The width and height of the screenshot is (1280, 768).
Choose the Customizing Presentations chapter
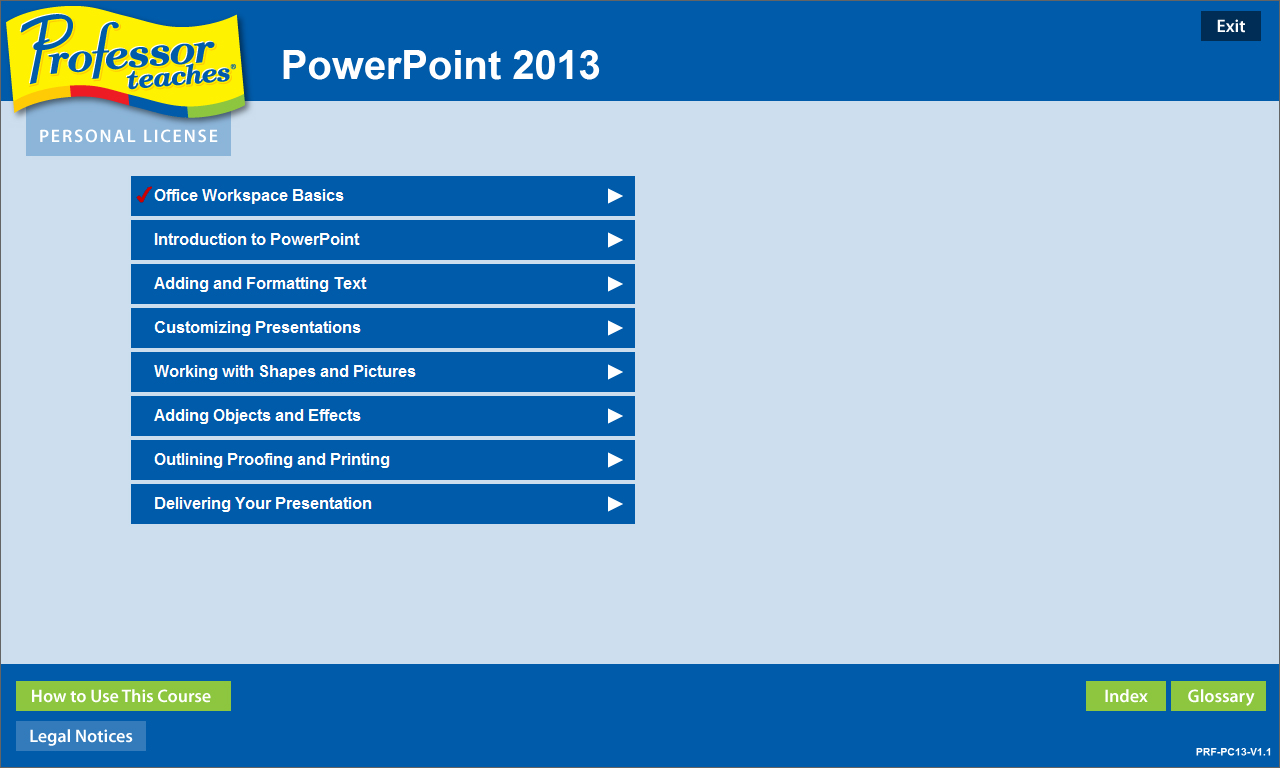click(383, 328)
